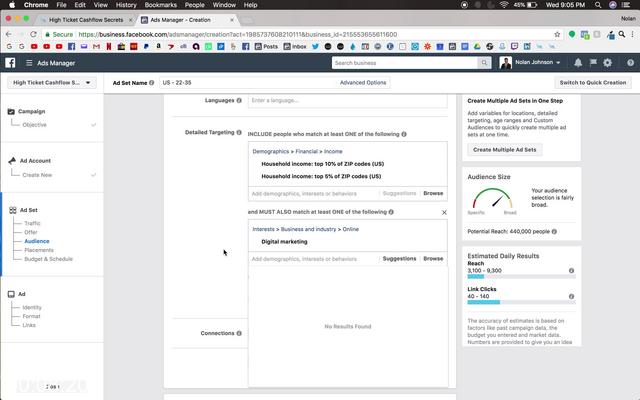
Task: Click the Languages info icon
Action: pyautogui.click(x=239, y=100)
